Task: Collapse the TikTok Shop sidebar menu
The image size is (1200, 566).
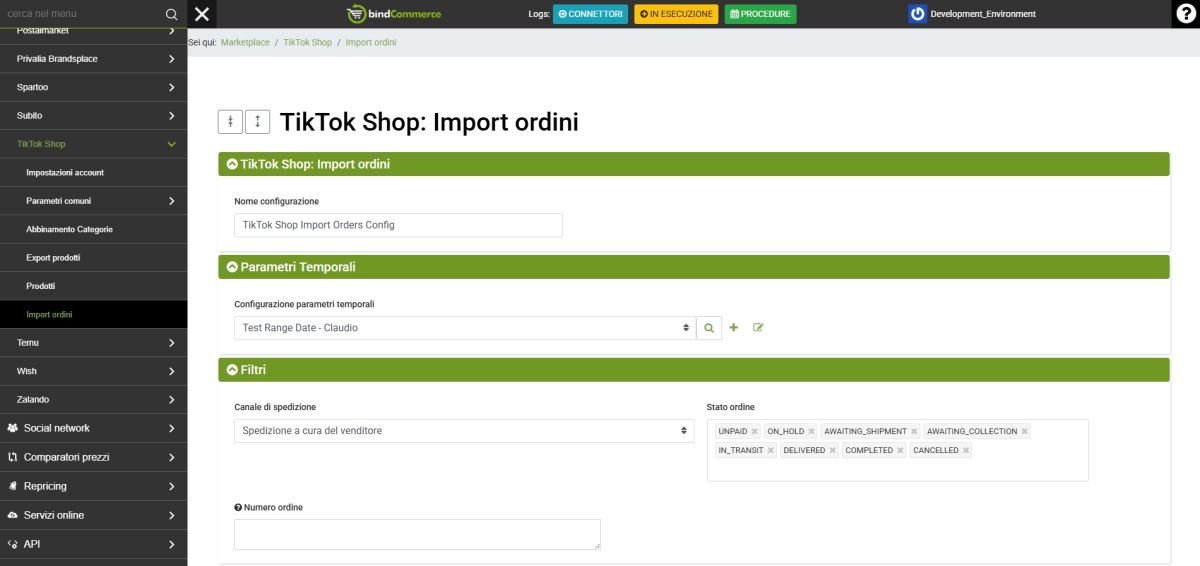Action: (x=93, y=144)
